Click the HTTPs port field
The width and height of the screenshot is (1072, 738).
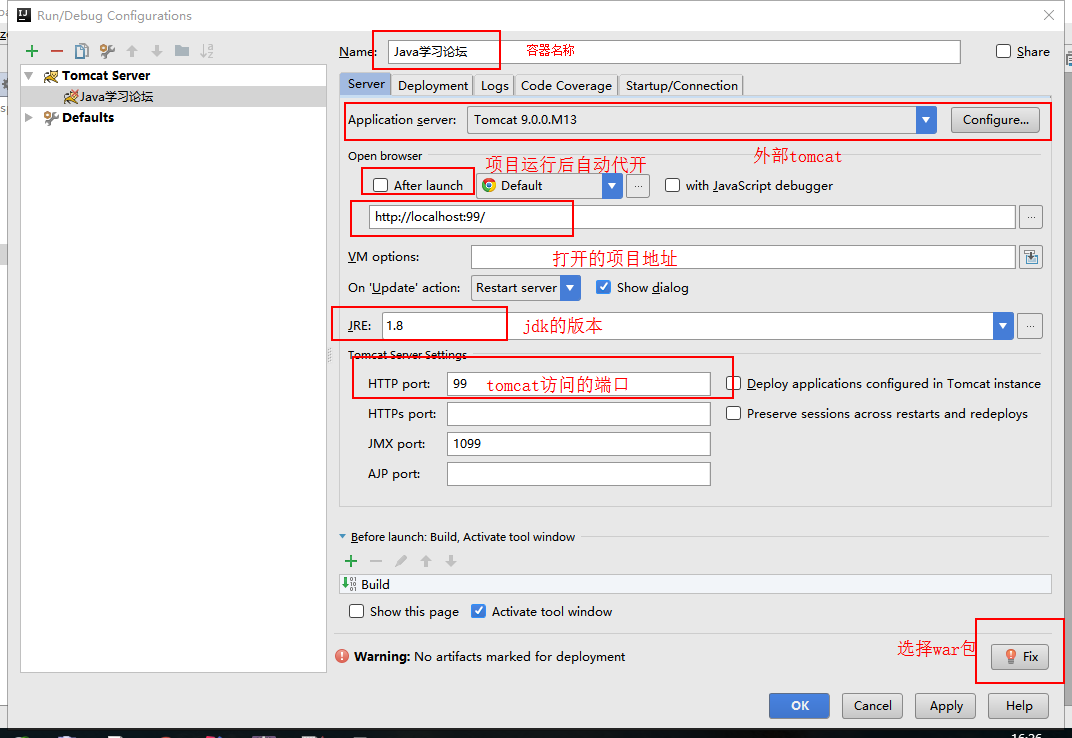coord(578,414)
